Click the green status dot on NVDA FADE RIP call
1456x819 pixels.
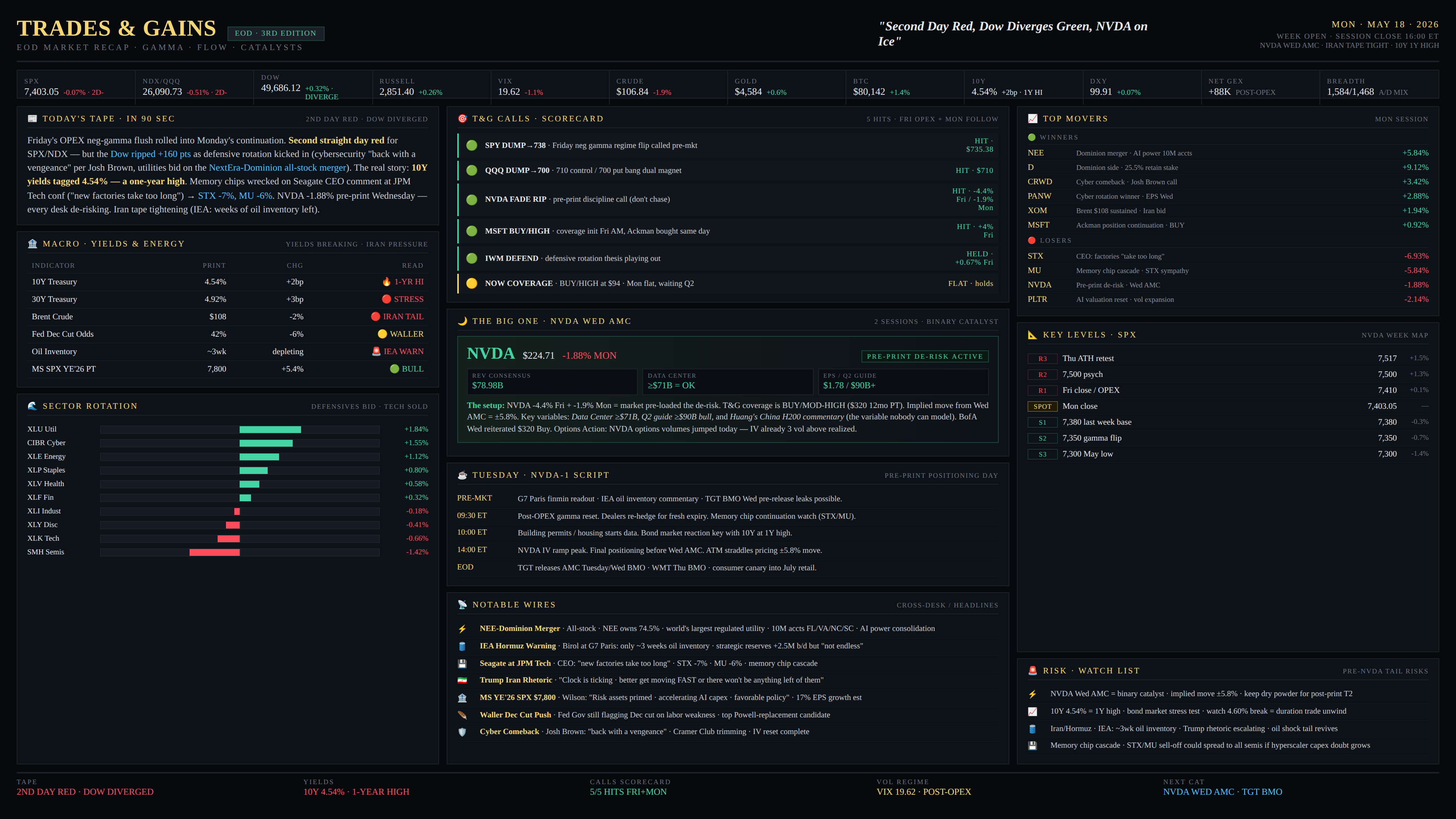click(x=472, y=199)
